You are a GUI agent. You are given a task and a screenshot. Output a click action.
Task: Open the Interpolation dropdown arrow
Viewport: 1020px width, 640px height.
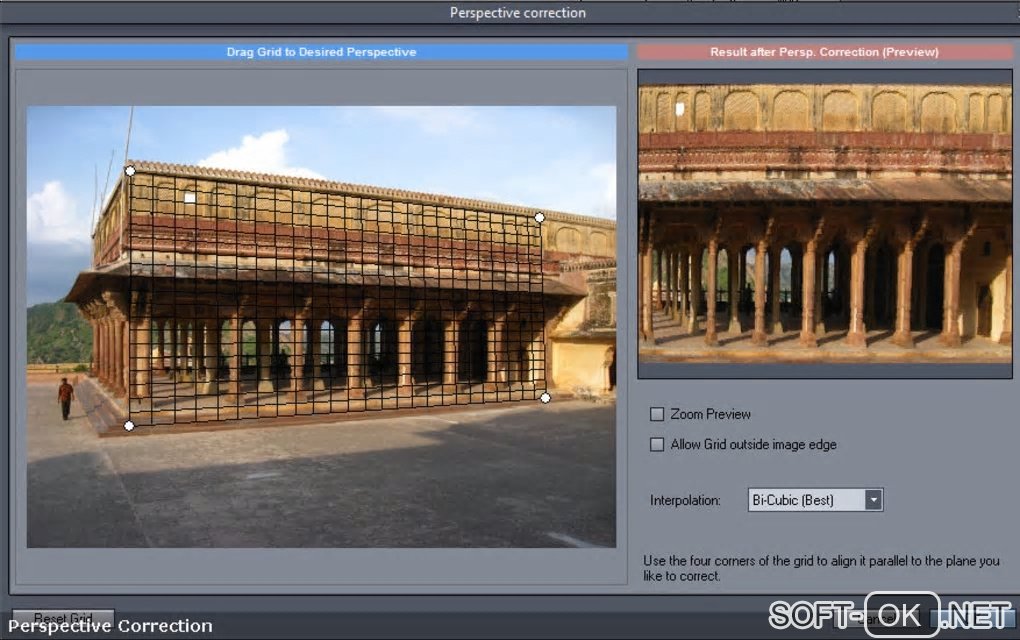(x=874, y=500)
